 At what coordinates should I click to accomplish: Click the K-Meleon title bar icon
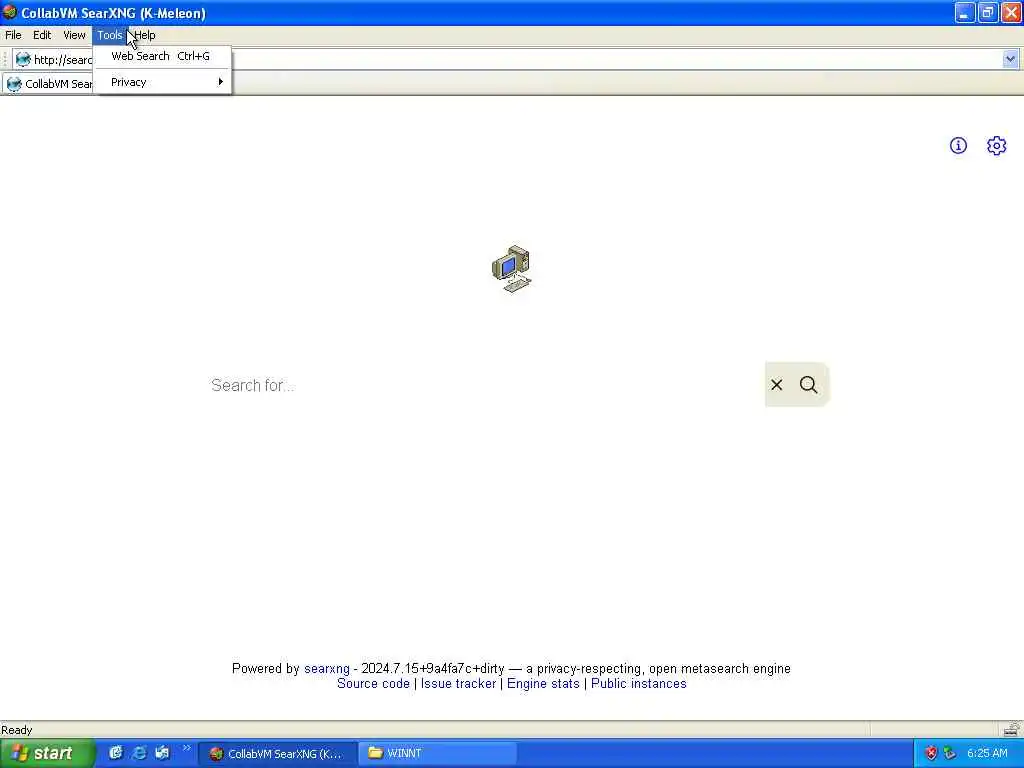click(9, 12)
